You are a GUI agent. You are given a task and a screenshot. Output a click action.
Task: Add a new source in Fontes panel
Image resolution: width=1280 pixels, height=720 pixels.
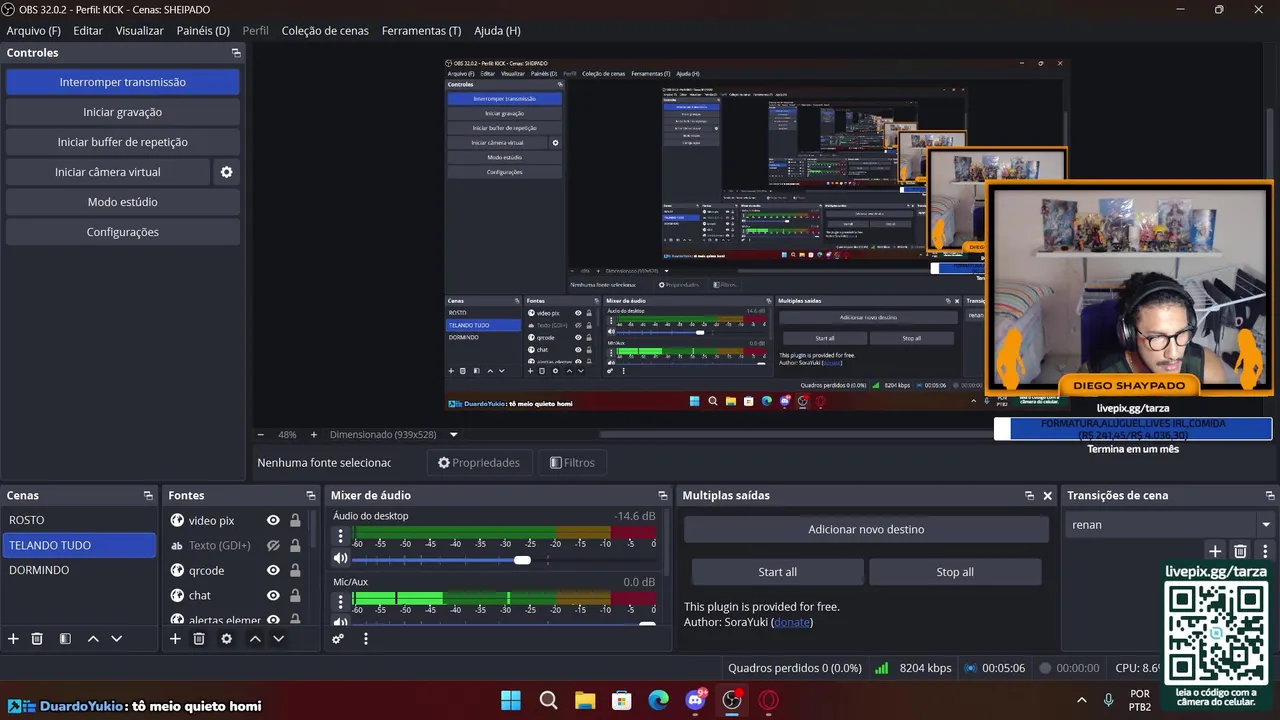pyautogui.click(x=175, y=639)
